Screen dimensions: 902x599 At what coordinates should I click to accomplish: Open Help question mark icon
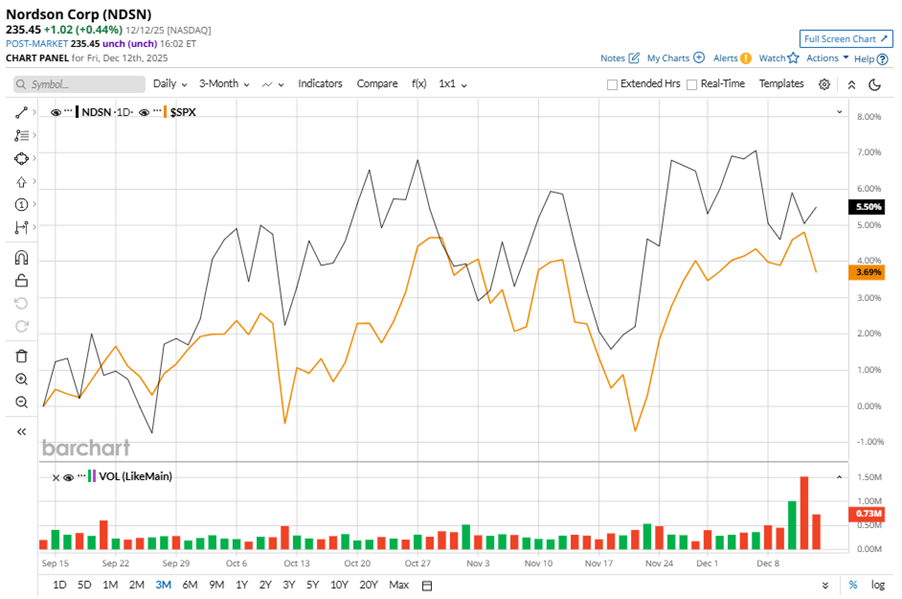(x=882, y=59)
